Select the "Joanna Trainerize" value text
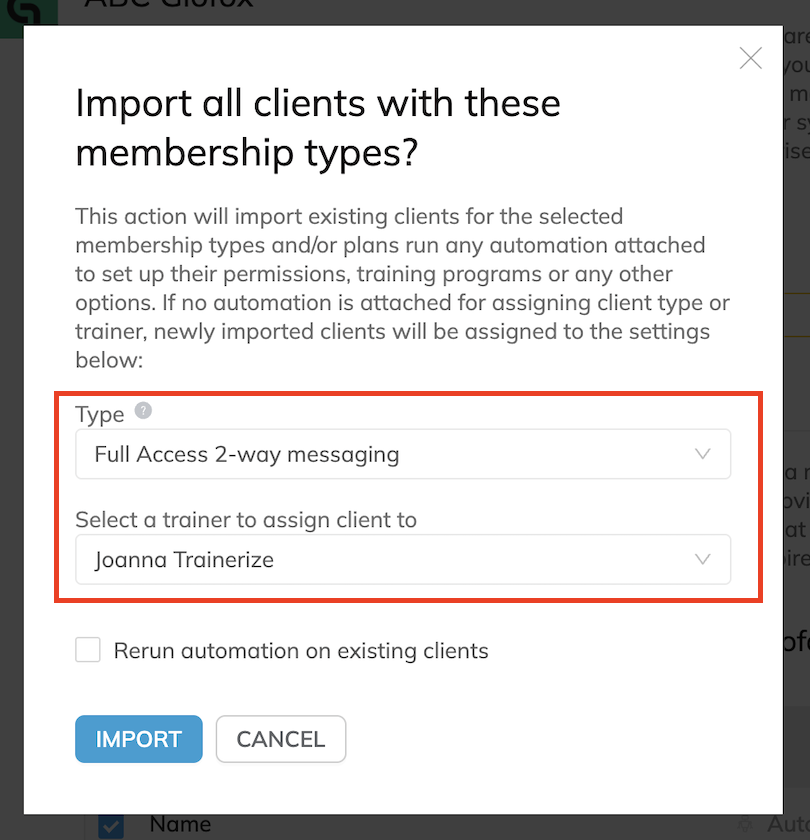This screenshot has width=810, height=840. coord(184,560)
